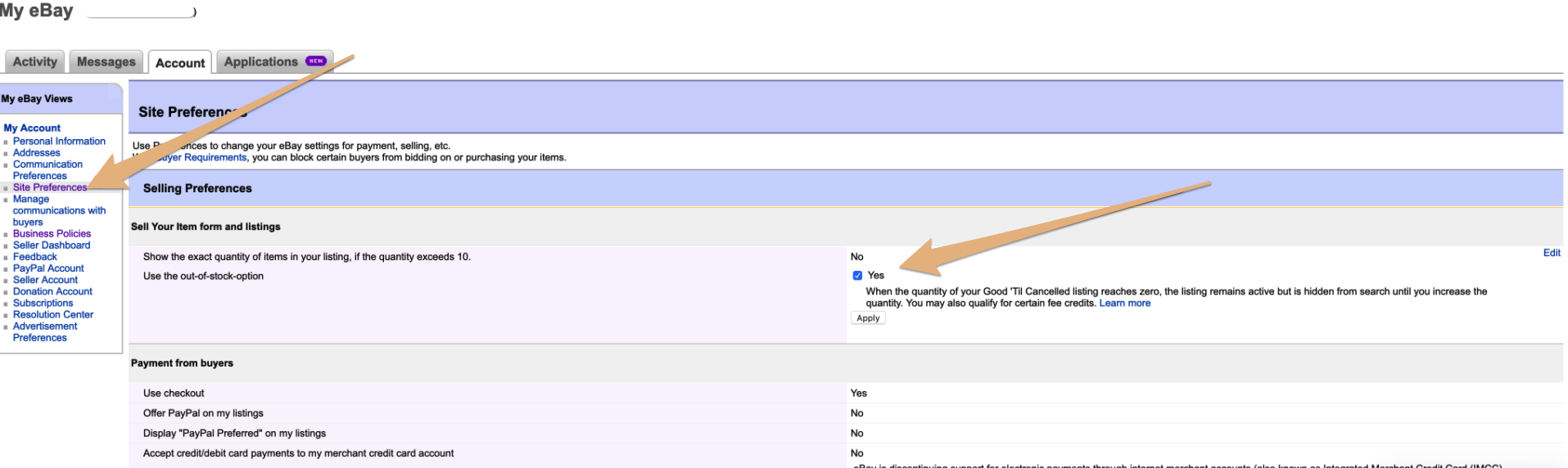Image resolution: width=1568 pixels, height=468 pixels.
Task: Open PayPal Account settings
Action: (x=48, y=268)
